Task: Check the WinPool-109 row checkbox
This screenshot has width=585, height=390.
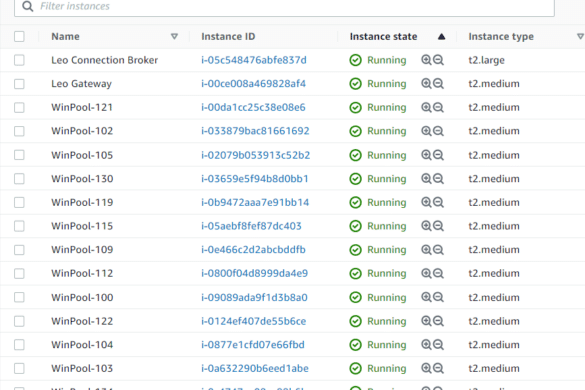Action: [x=19, y=250]
